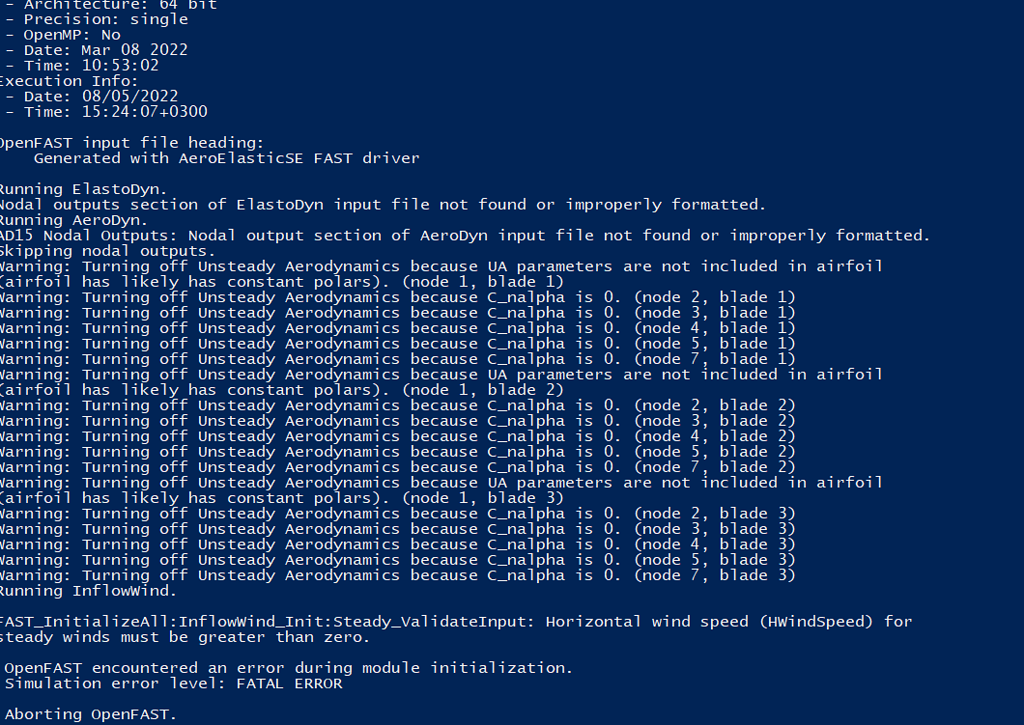Click the warning ending with 'node 2, blade 1'
Viewport: 1024px width, 725px height.
(398, 298)
